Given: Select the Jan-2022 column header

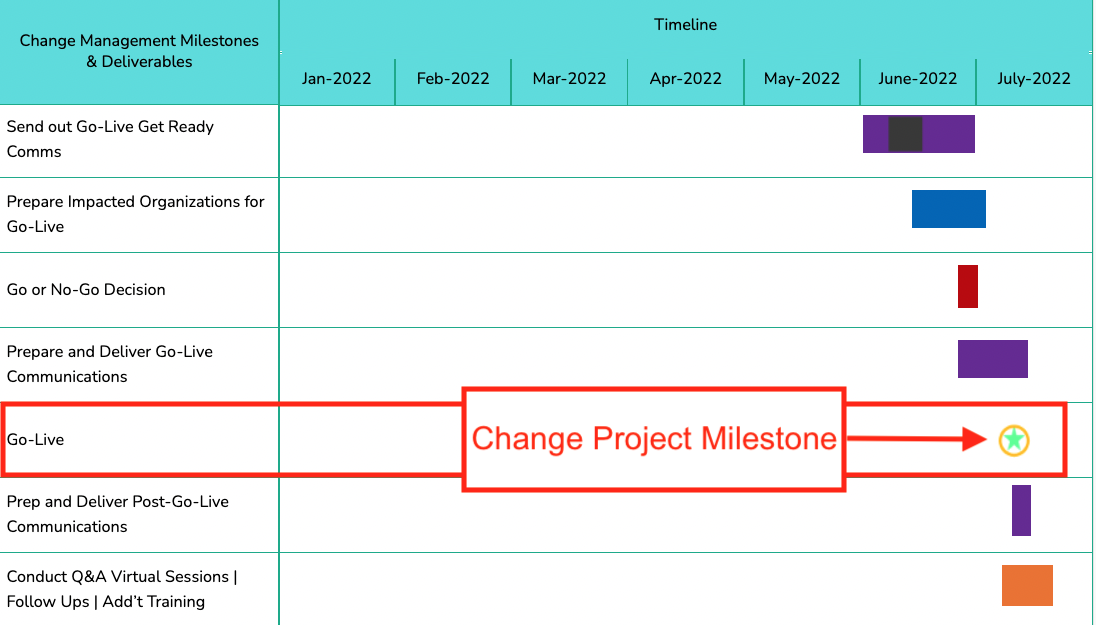Looking at the screenshot, I should tap(337, 79).
